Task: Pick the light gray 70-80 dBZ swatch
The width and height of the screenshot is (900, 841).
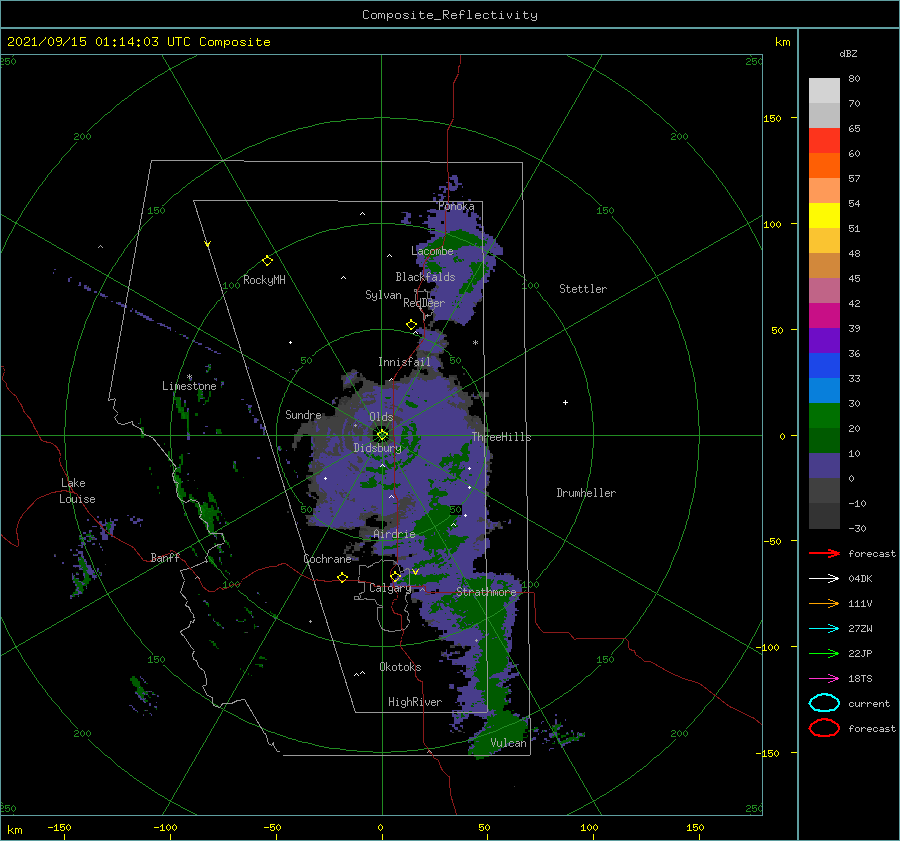Action: pyautogui.click(x=824, y=91)
